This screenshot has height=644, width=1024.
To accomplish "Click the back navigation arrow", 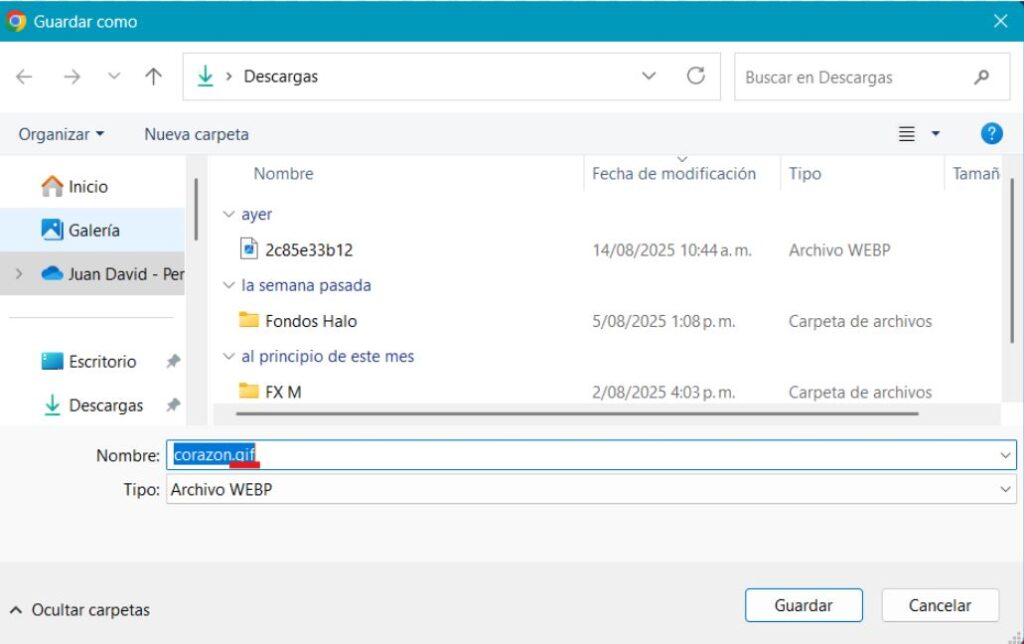I will (x=24, y=77).
